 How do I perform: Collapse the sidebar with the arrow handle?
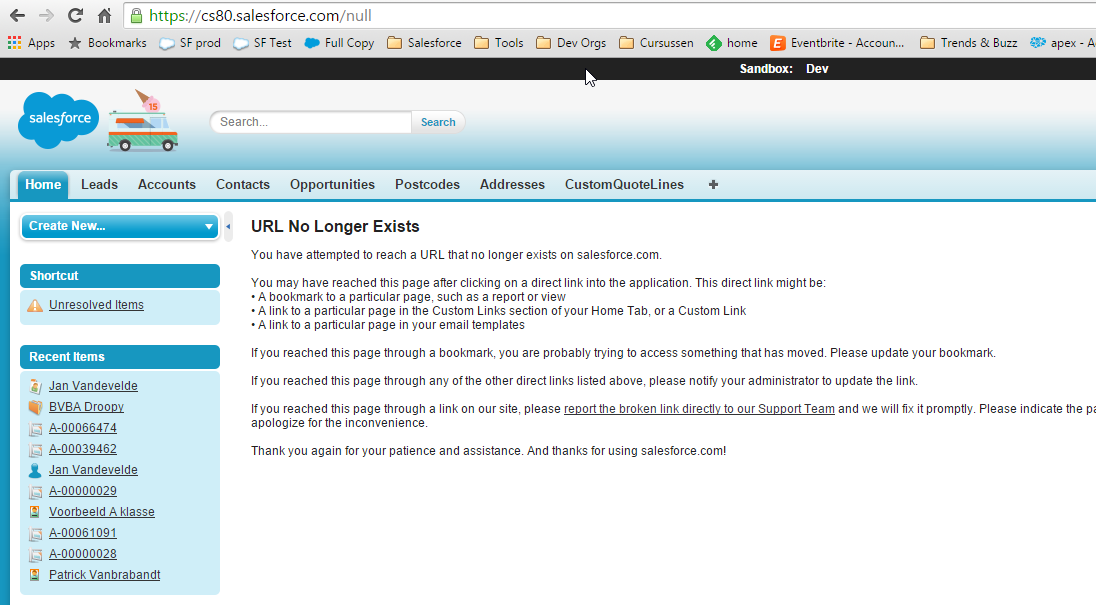(228, 226)
